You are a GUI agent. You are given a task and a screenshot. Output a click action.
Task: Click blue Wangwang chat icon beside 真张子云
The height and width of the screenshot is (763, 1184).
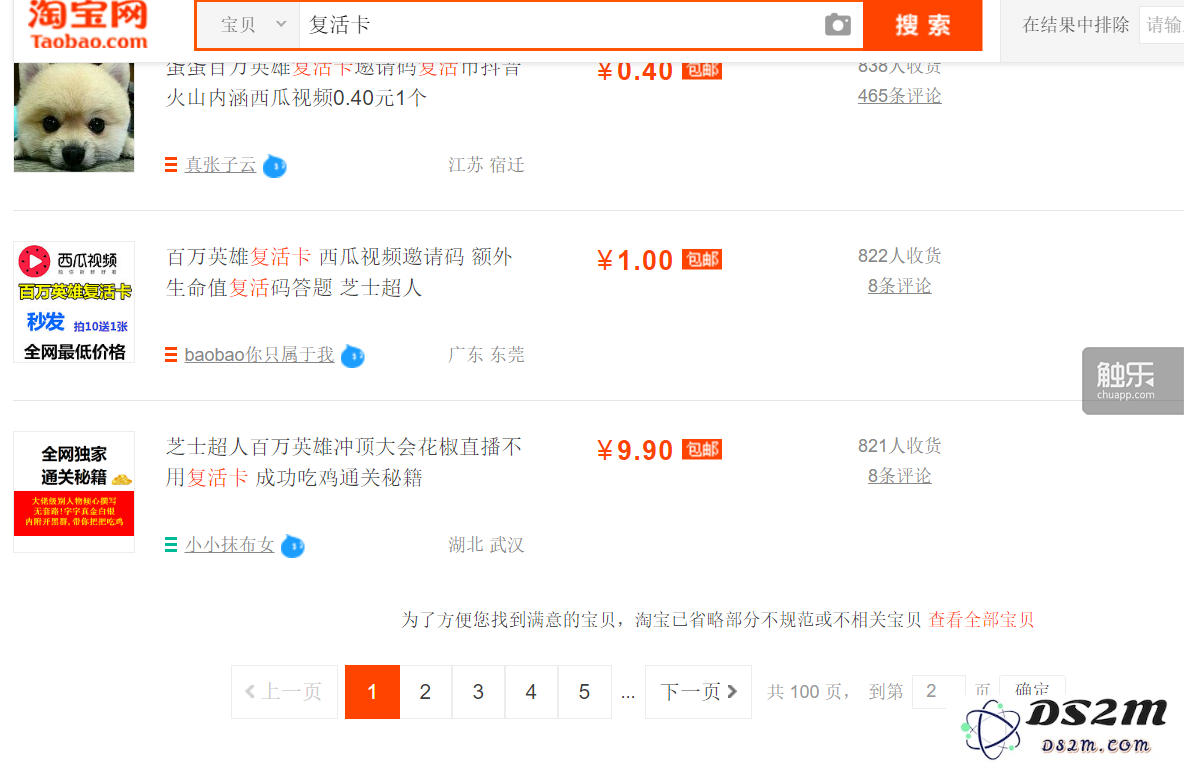click(x=274, y=165)
